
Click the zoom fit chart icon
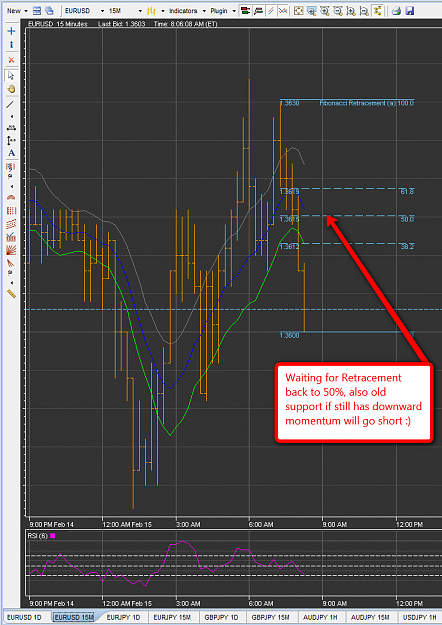pos(299,11)
